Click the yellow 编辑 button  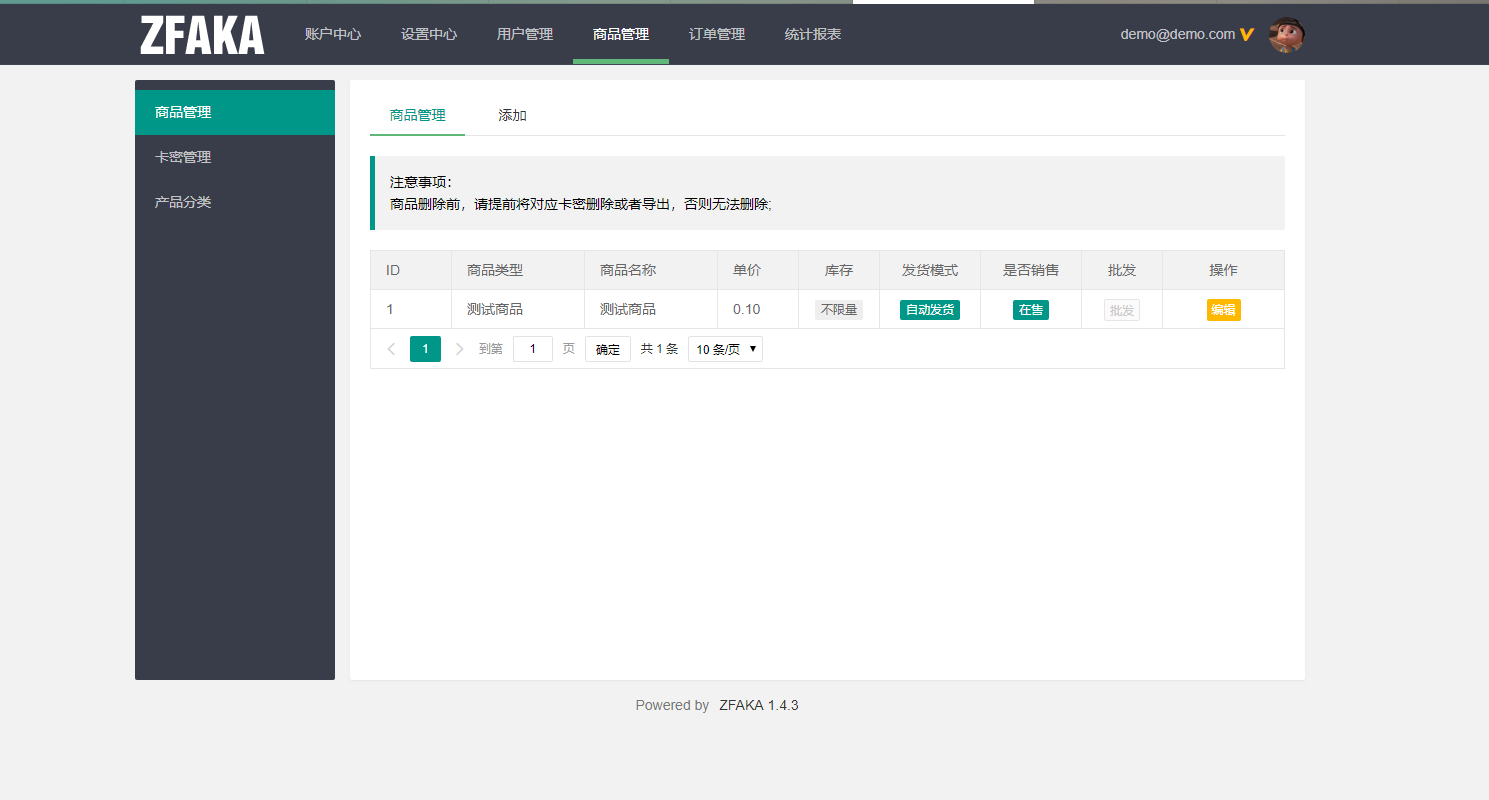(x=1223, y=310)
